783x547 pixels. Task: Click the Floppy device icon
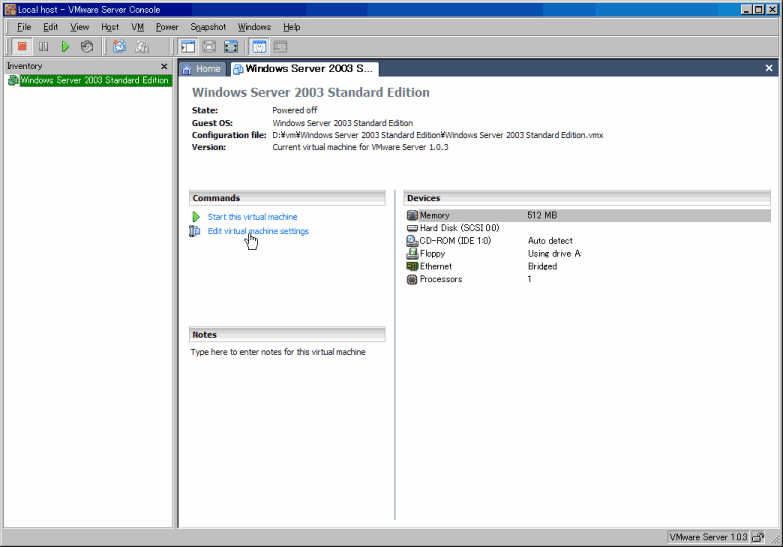(412, 254)
